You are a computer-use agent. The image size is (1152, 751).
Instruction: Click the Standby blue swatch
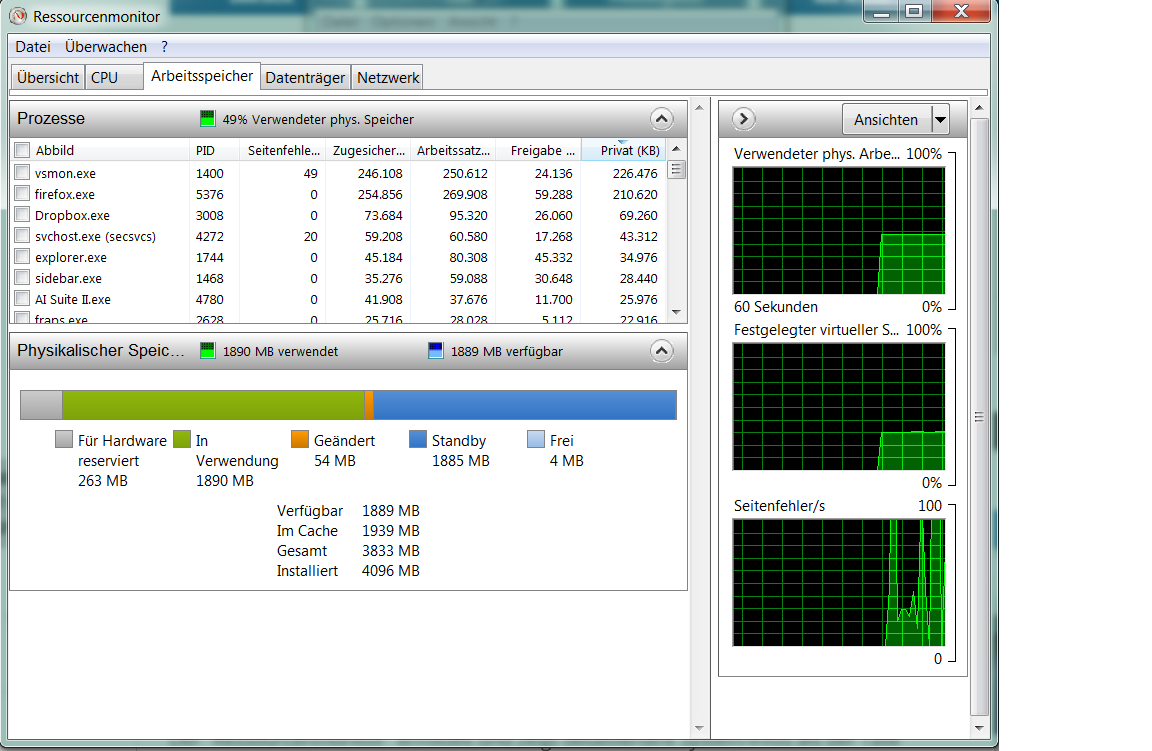tap(417, 439)
